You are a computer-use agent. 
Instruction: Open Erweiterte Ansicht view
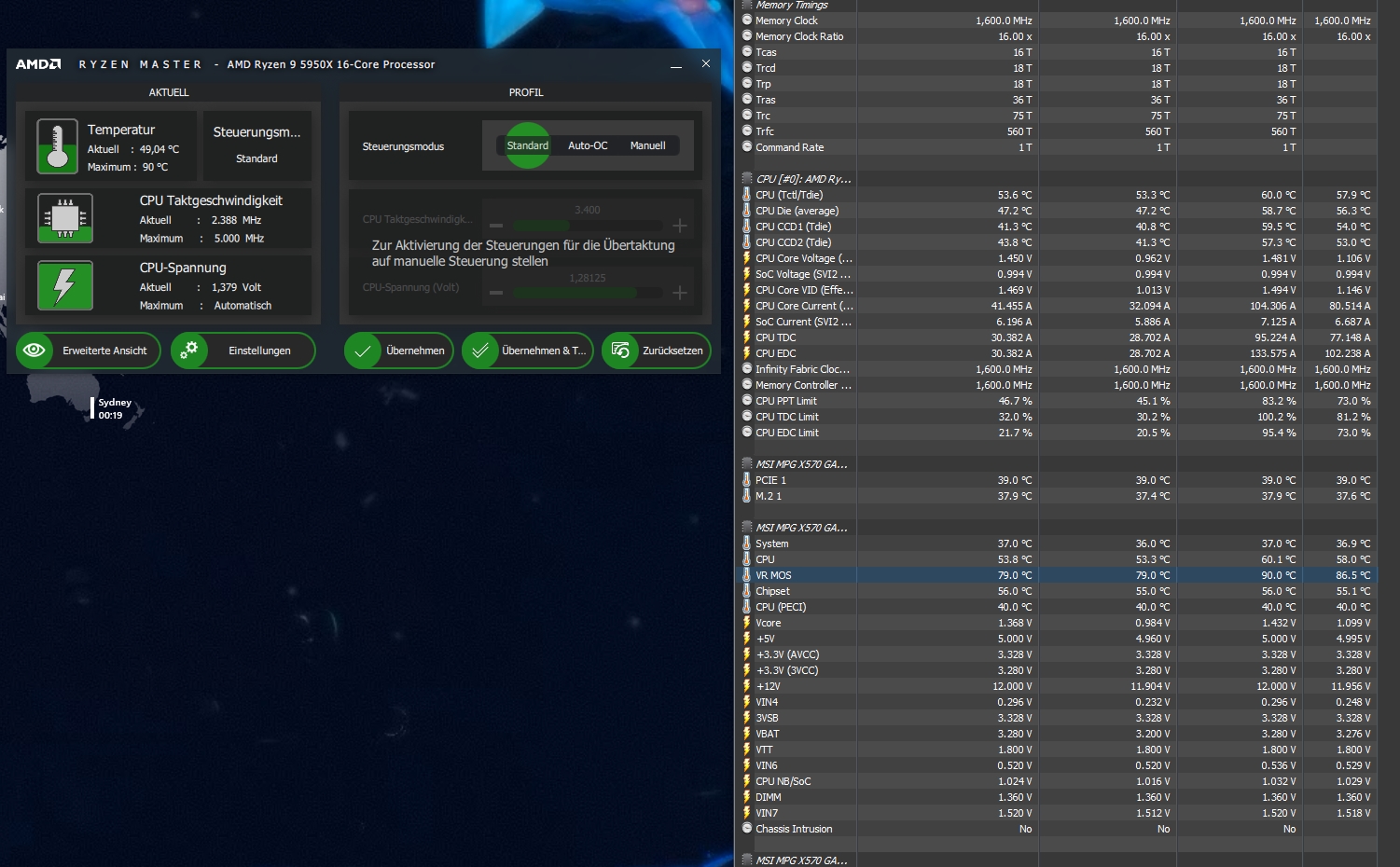click(x=89, y=351)
